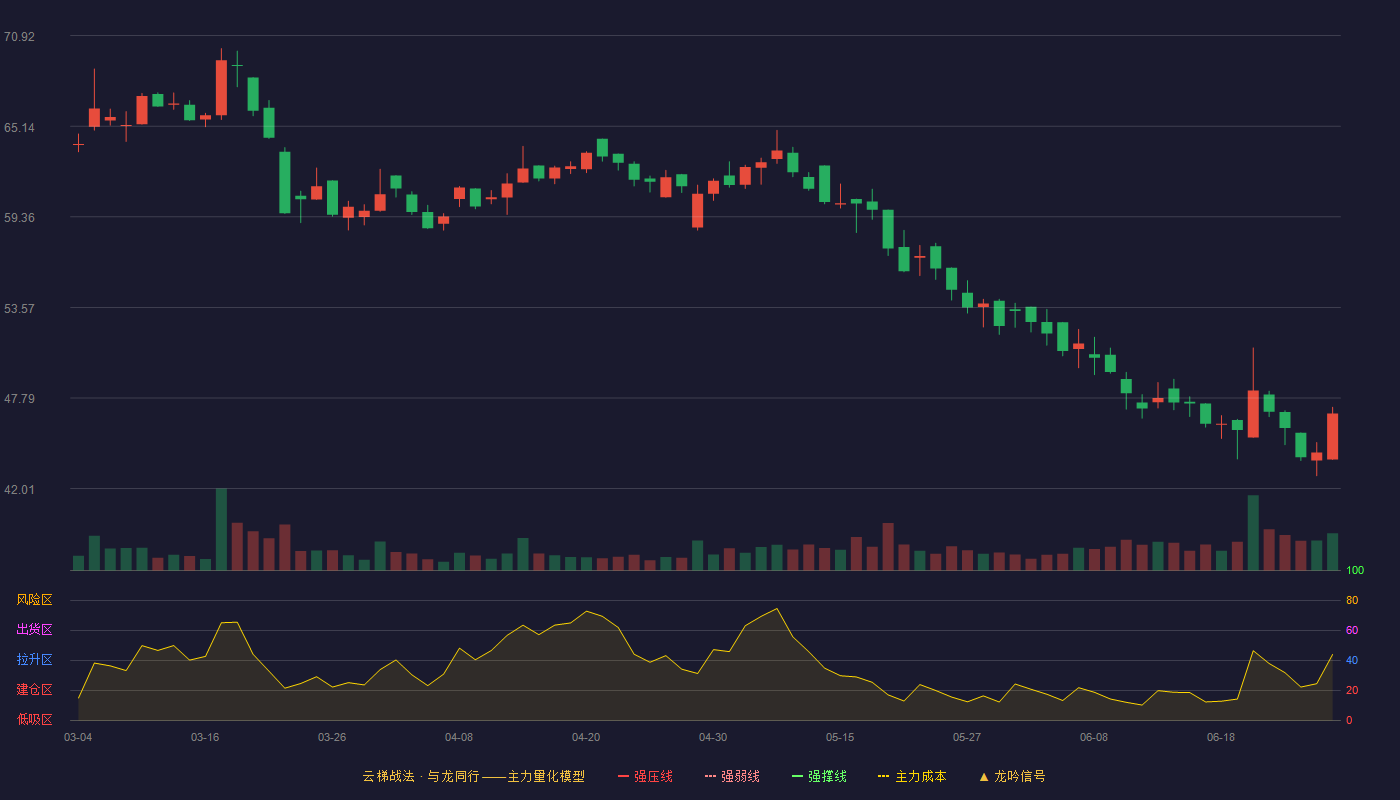Click the 03-26 date axis label
Screen dimensions: 1400x800
click(332, 737)
